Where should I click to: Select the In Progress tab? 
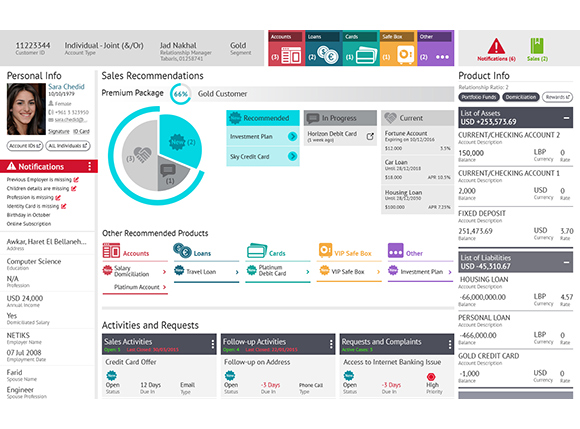click(340, 118)
